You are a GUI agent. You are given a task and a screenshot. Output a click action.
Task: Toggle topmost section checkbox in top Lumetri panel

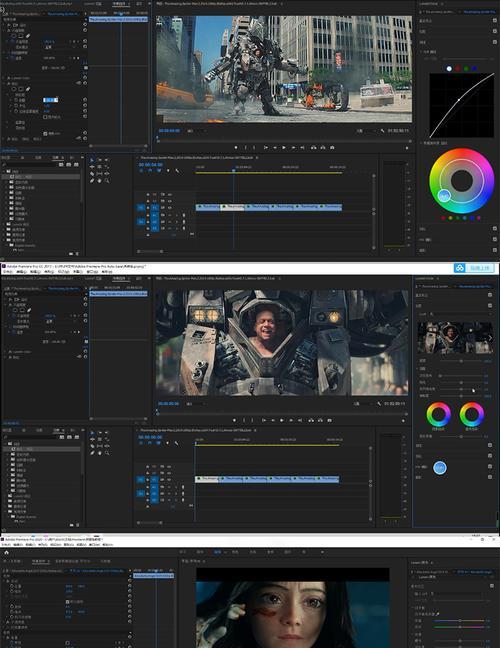click(495, 21)
